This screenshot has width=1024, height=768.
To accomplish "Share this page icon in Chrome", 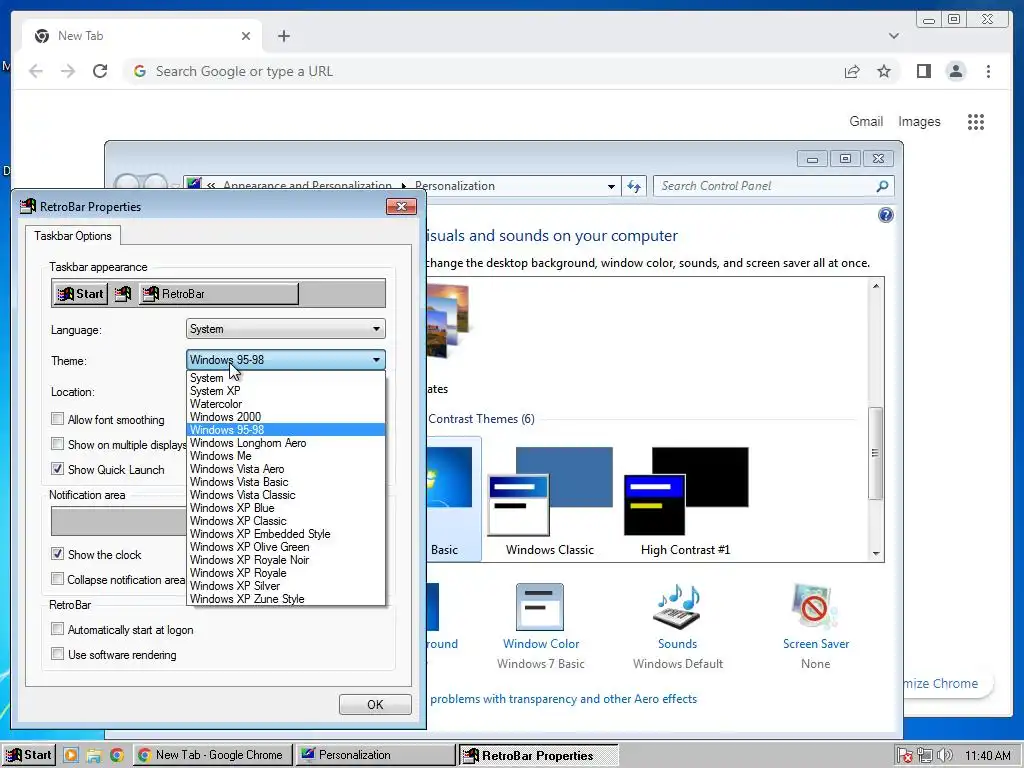I will click(x=852, y=71).
